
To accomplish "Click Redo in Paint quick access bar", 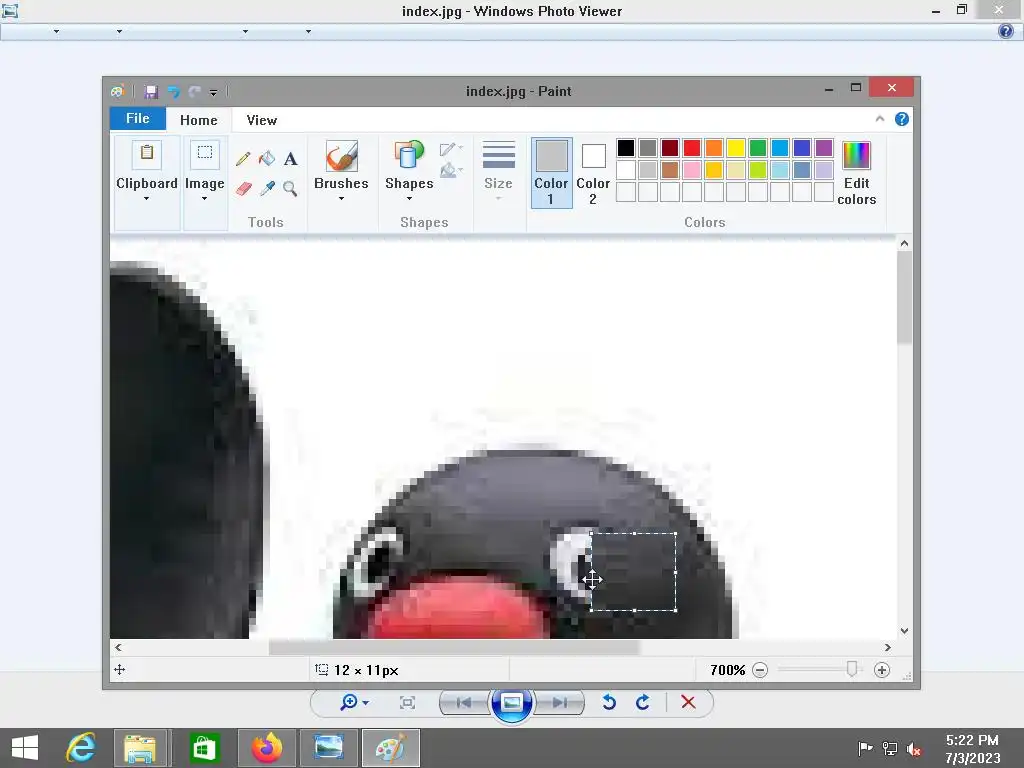I will pyautogui.click(x=194, y=91).
